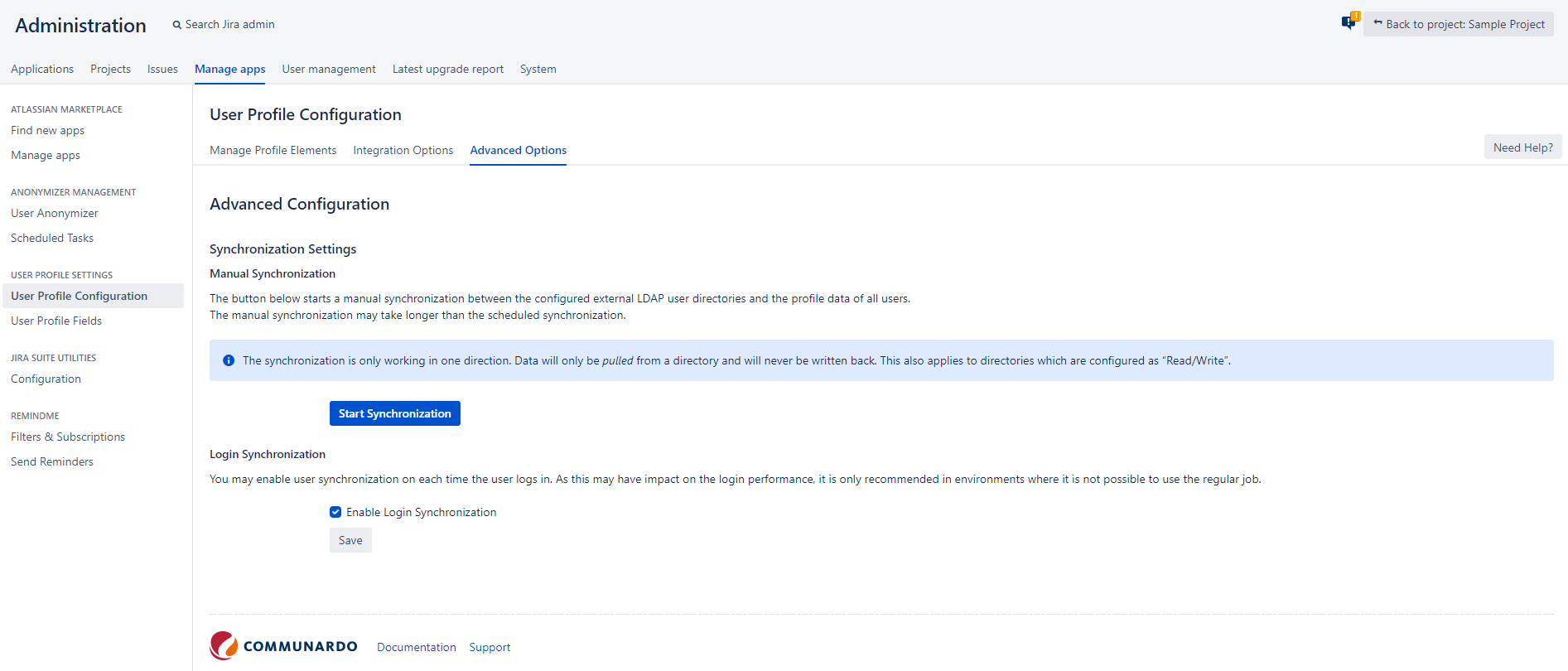Open the Need Help? button
1568x671 pixels.
[x=1522, y=147]
